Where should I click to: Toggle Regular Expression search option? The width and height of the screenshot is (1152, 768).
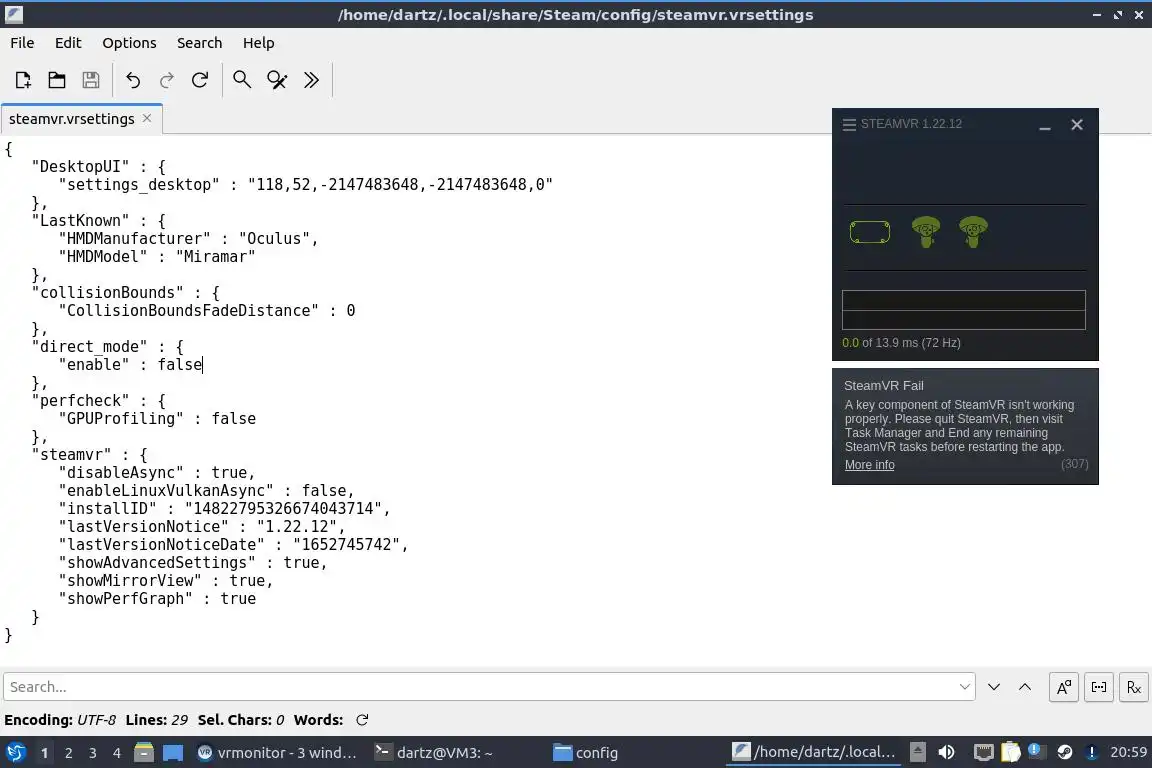coord(1134,687)
